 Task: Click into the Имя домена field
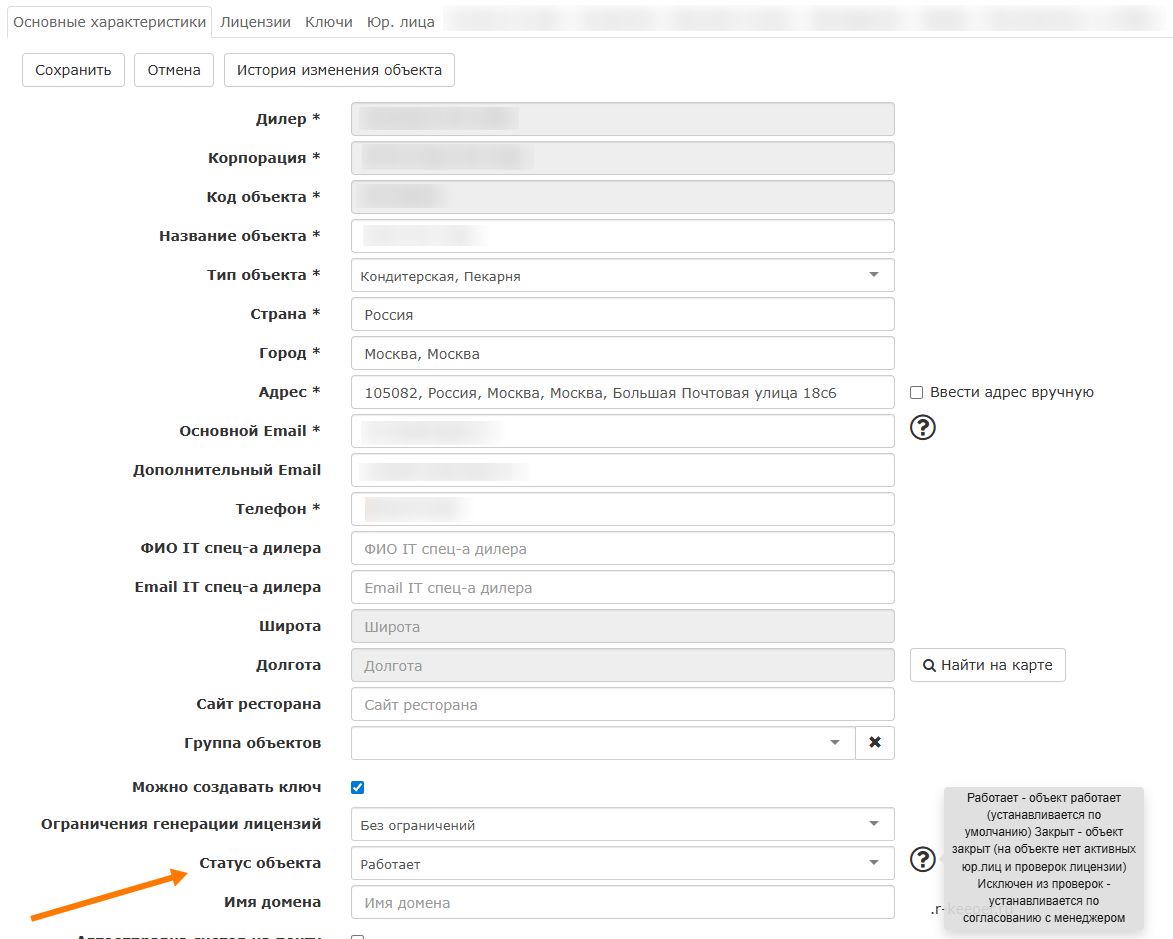[x=622, y=903]
